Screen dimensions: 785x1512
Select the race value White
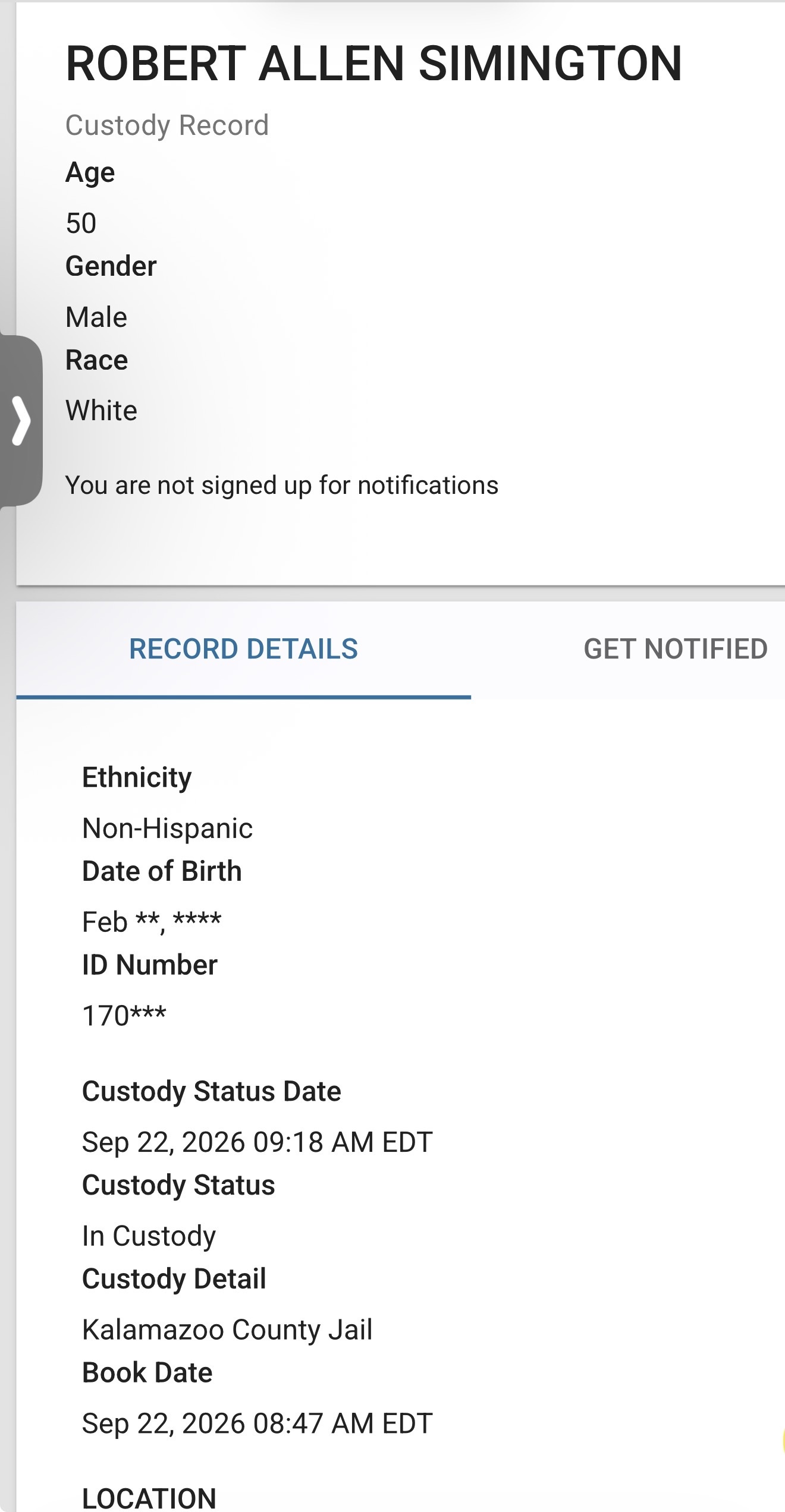coord(102,410)
